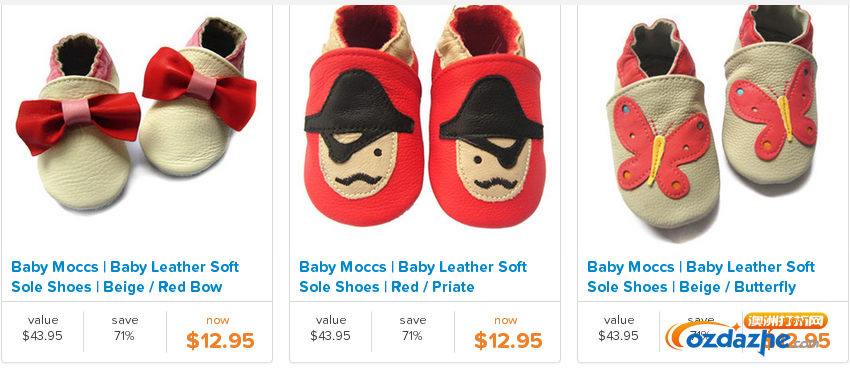Follow the Beige / Red Bow title link

click(125, 277)
